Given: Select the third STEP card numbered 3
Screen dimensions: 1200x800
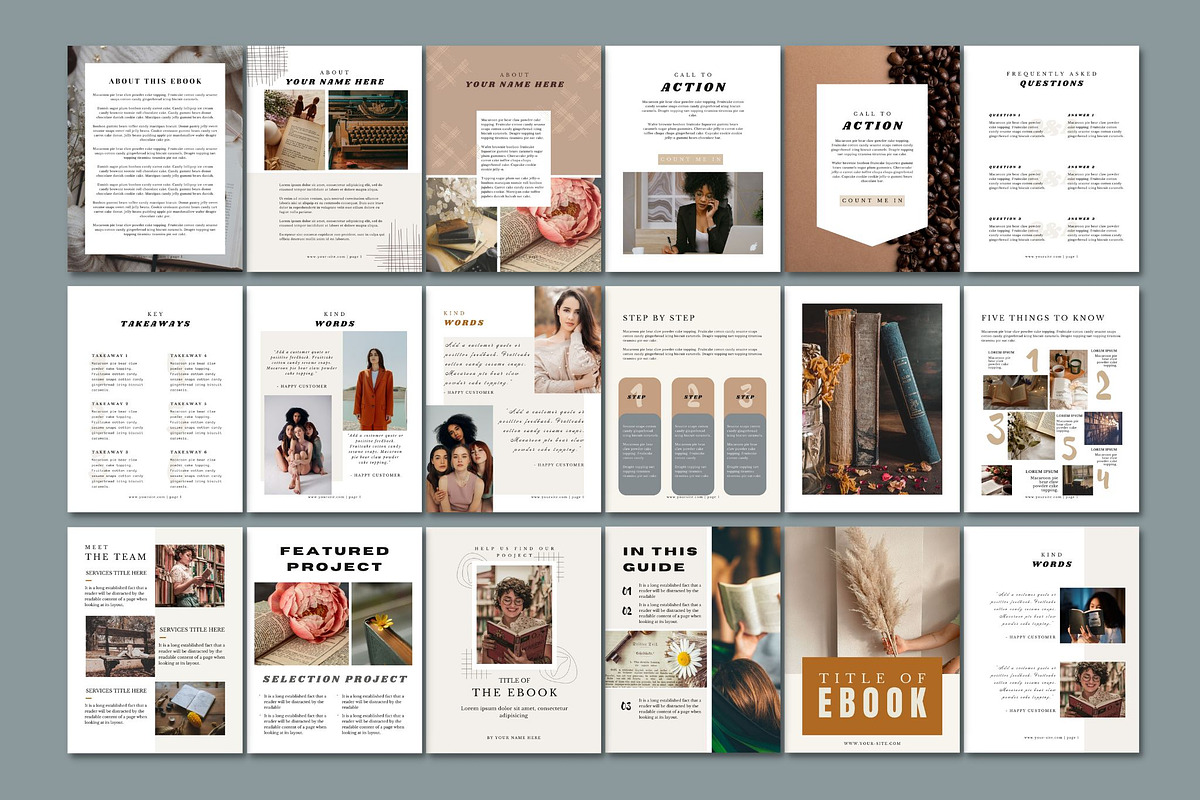Looking at the screenshot, I should point(744,436).
